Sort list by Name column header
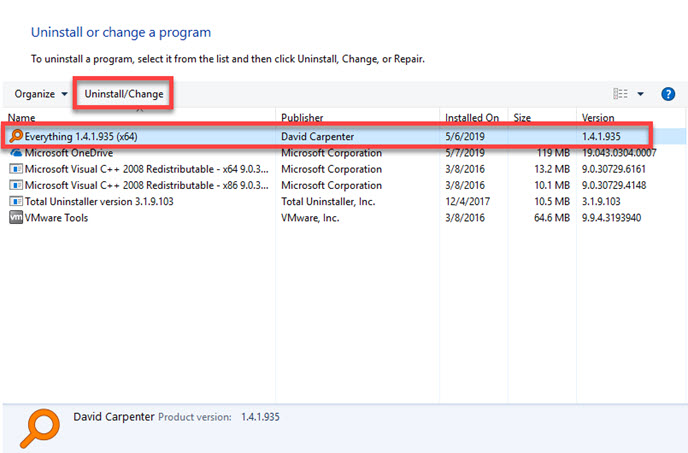This screenshot has width=688, height=453. 22,118
